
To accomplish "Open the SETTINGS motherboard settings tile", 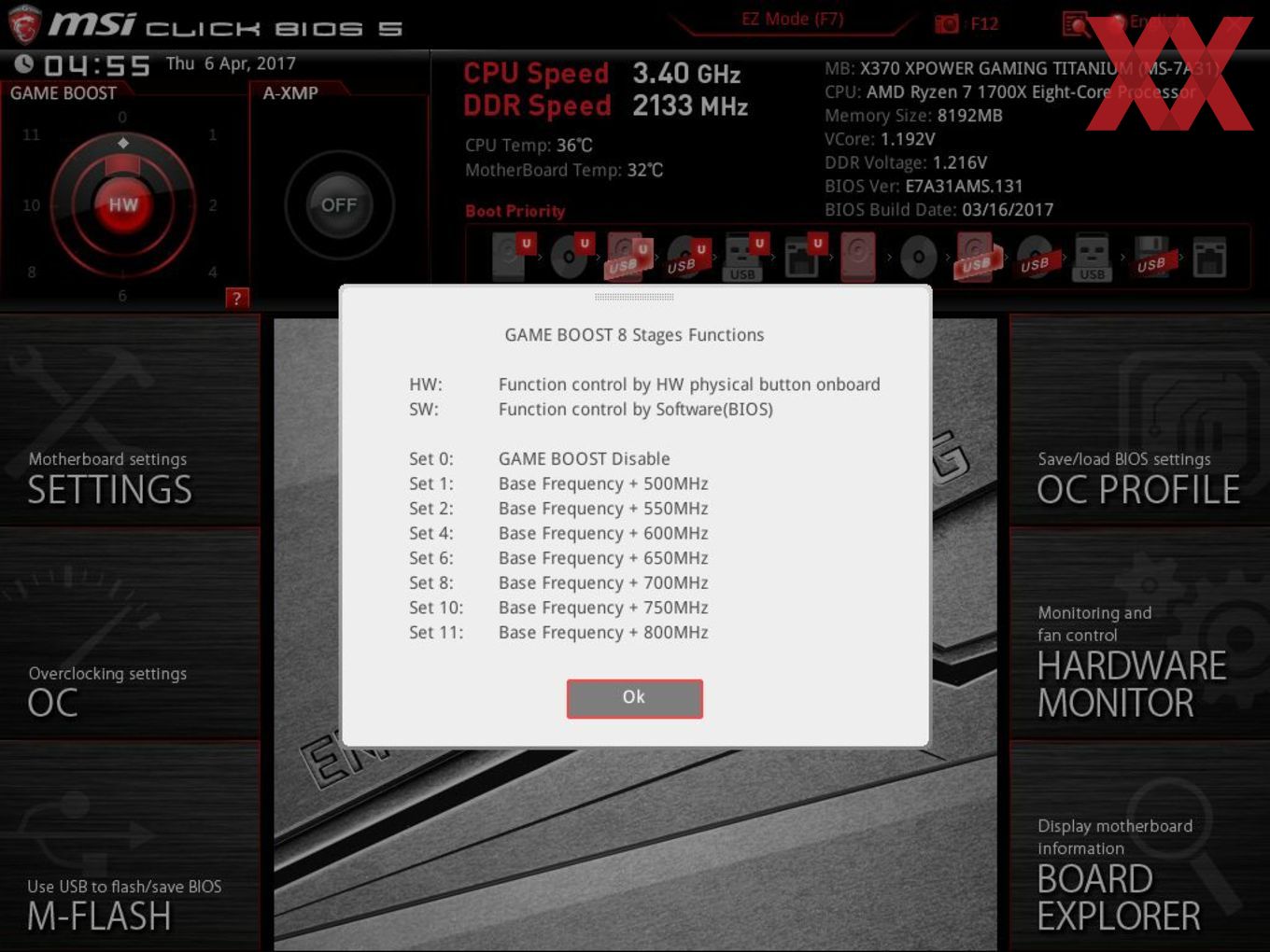I will point(130,421).
